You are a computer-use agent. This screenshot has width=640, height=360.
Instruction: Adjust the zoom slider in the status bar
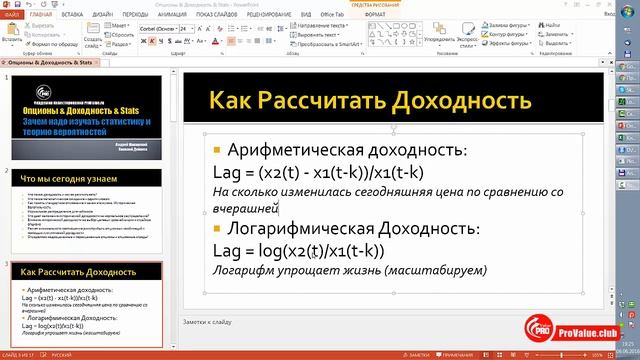562,355
